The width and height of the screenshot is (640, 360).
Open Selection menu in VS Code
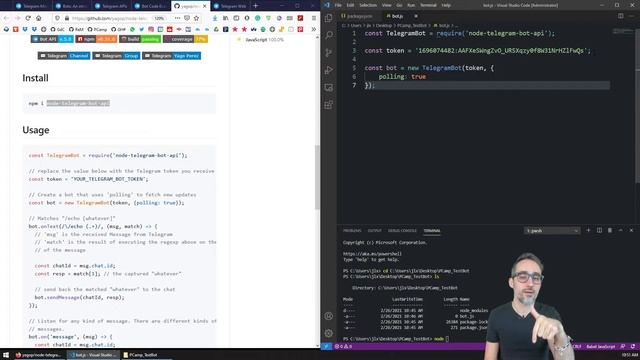[x=368, y=5]
